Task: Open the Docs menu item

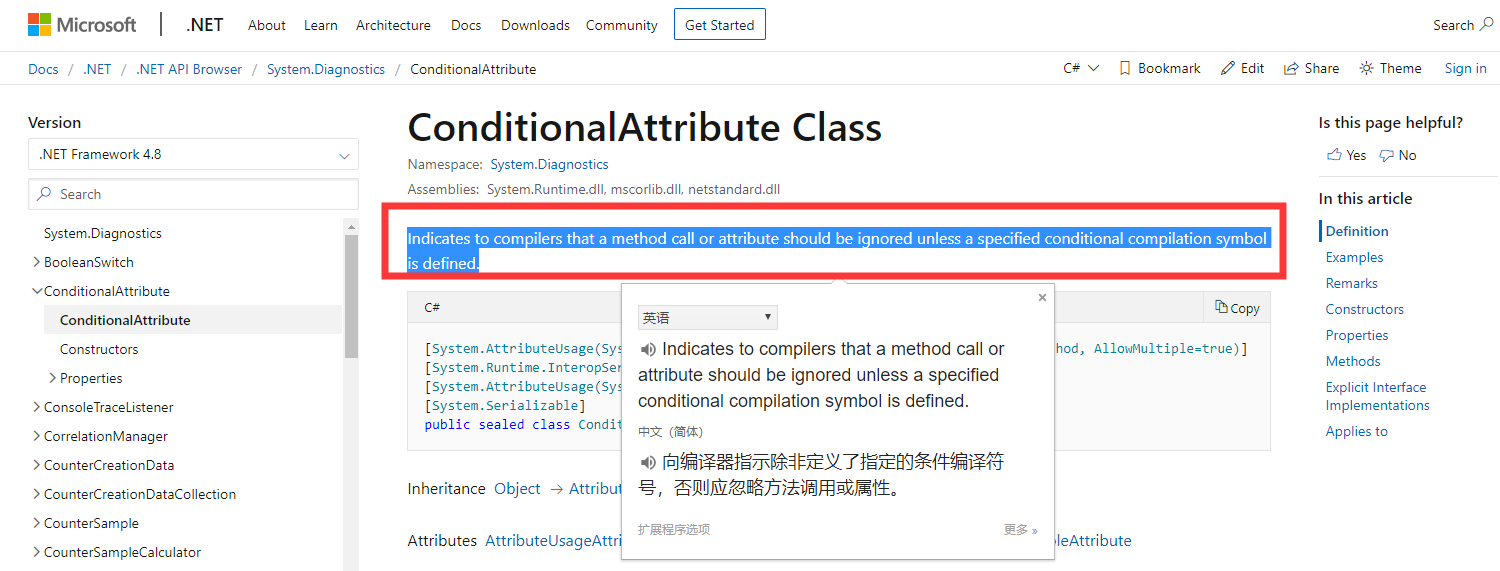Action: click(466, 25)
